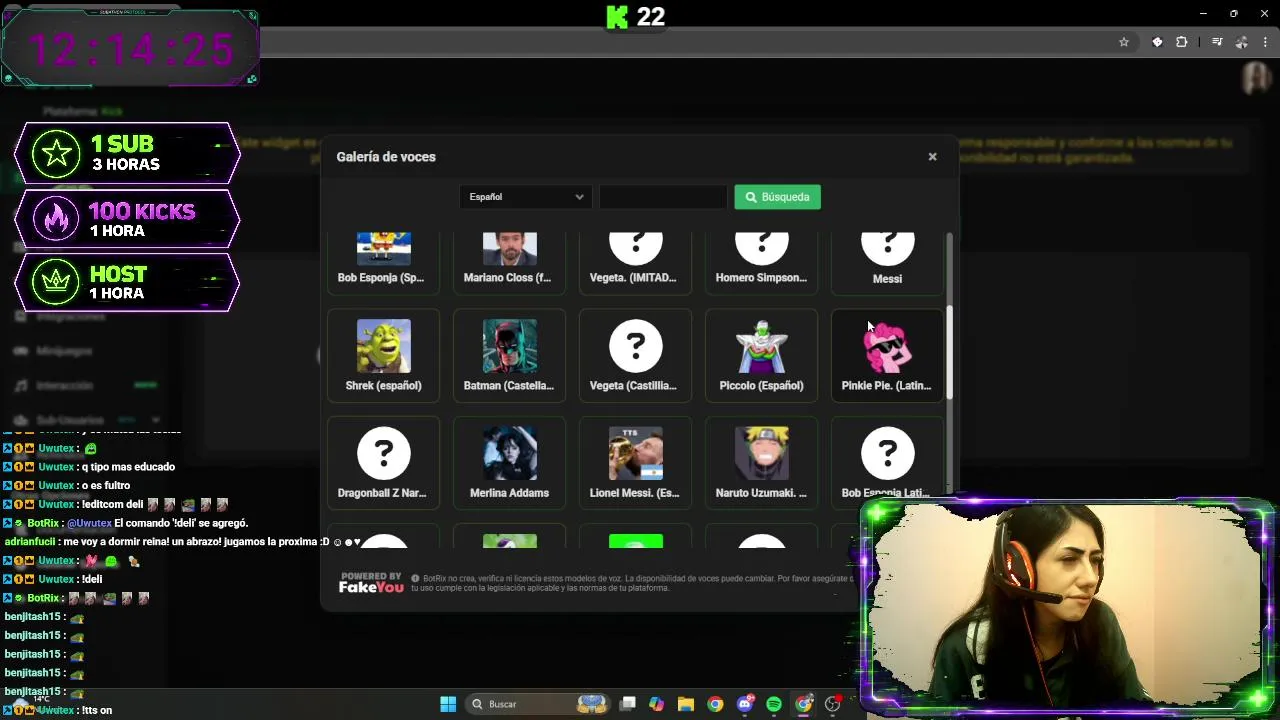
Task: Click the HOST 1 HORA overlay badge
Action: click(x=128, y=282)
